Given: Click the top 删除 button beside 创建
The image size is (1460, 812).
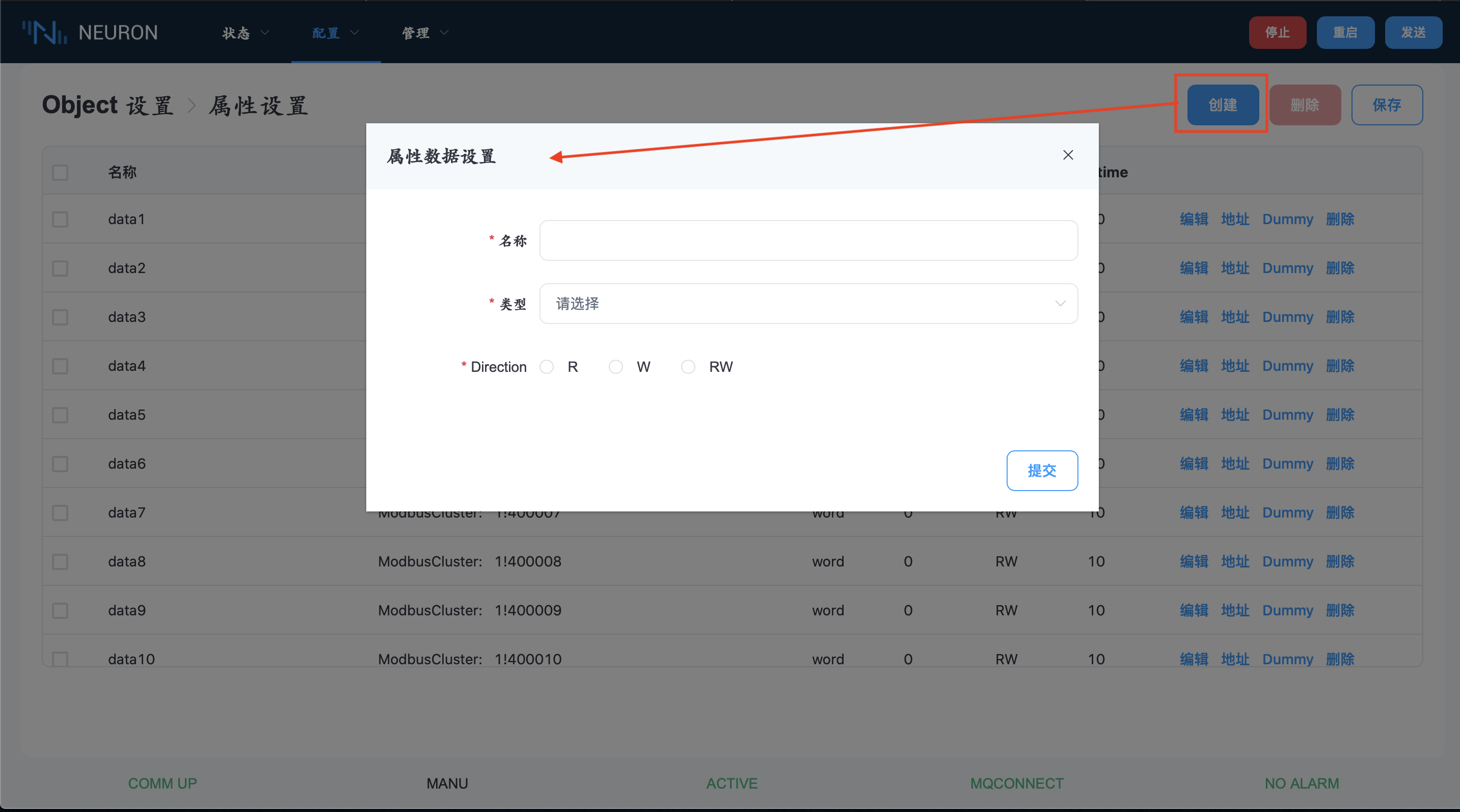Looking at the screenshot, I should (x=1305, y=105).
